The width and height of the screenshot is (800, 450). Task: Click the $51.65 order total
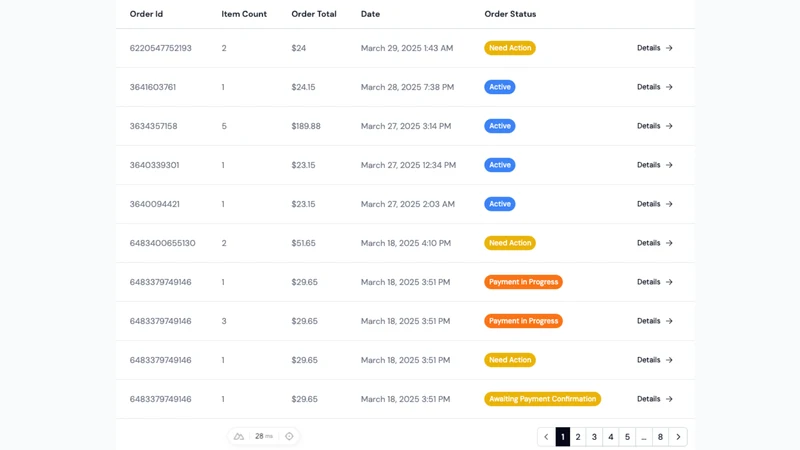tap(304, 243)
